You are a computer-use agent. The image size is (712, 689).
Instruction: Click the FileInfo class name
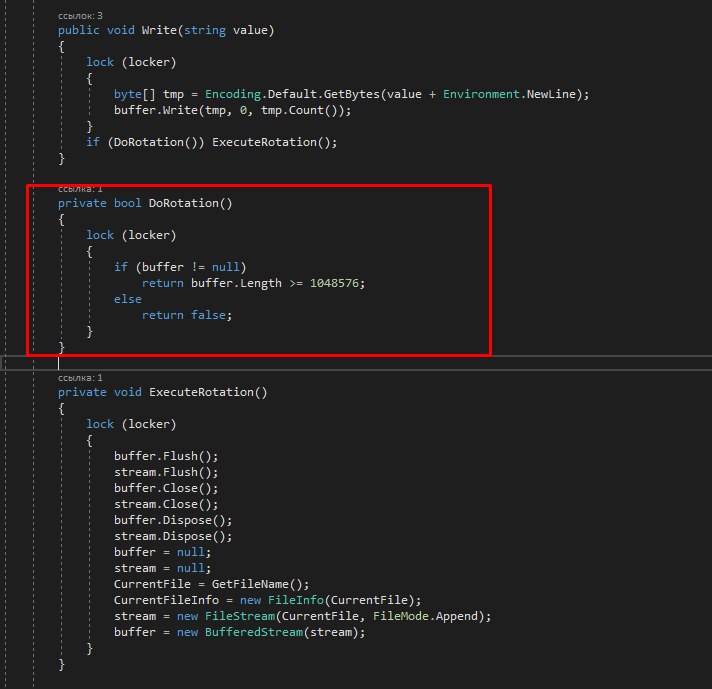[x=296, y=600]
